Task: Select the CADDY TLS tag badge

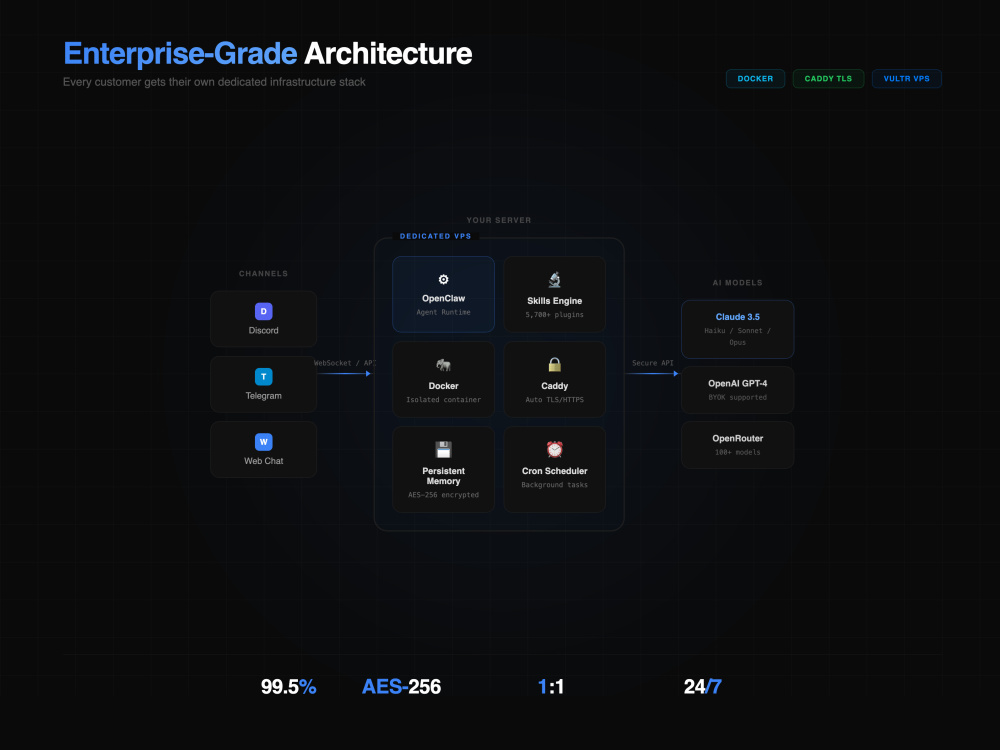Action: (x=828, y=78)
